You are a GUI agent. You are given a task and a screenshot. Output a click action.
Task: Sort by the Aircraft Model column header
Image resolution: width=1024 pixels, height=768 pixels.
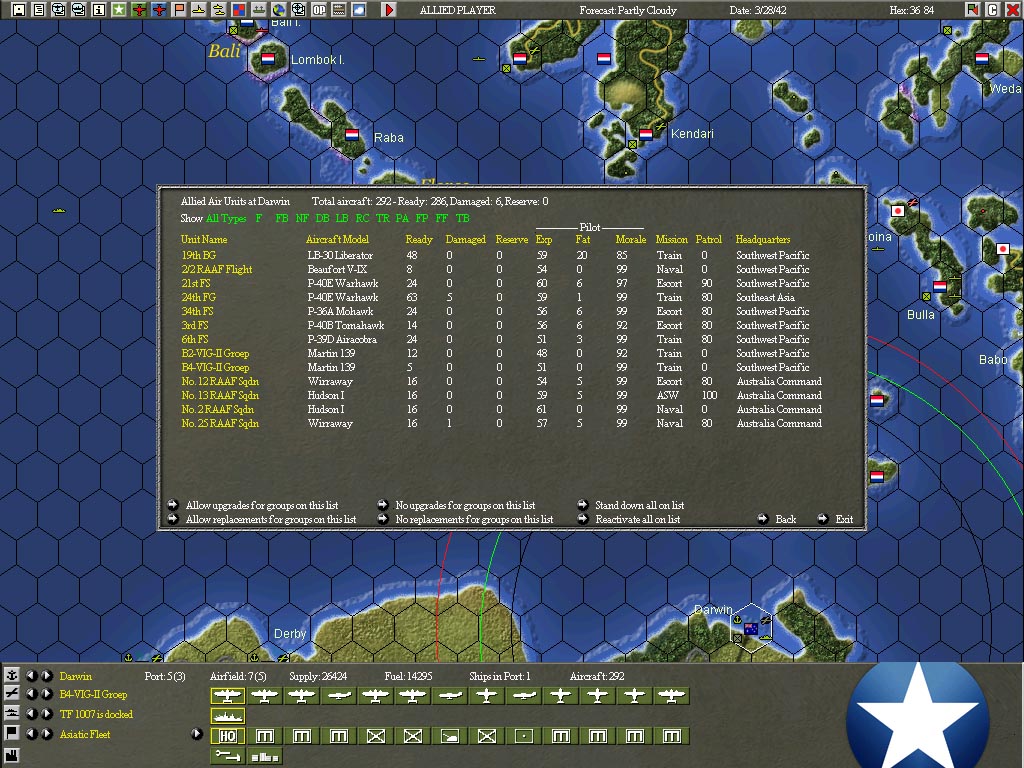tap(338, 240)
